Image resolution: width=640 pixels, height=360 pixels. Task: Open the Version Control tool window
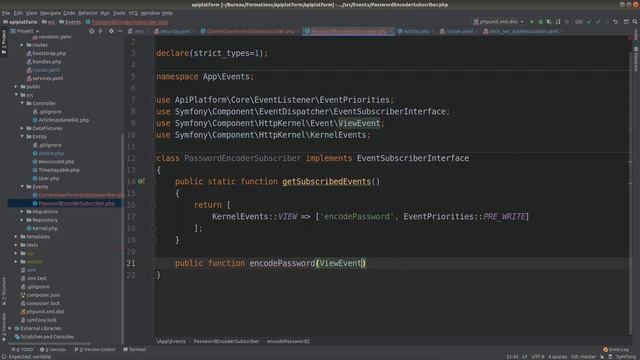pyautogui.click(x=95, y=349)
